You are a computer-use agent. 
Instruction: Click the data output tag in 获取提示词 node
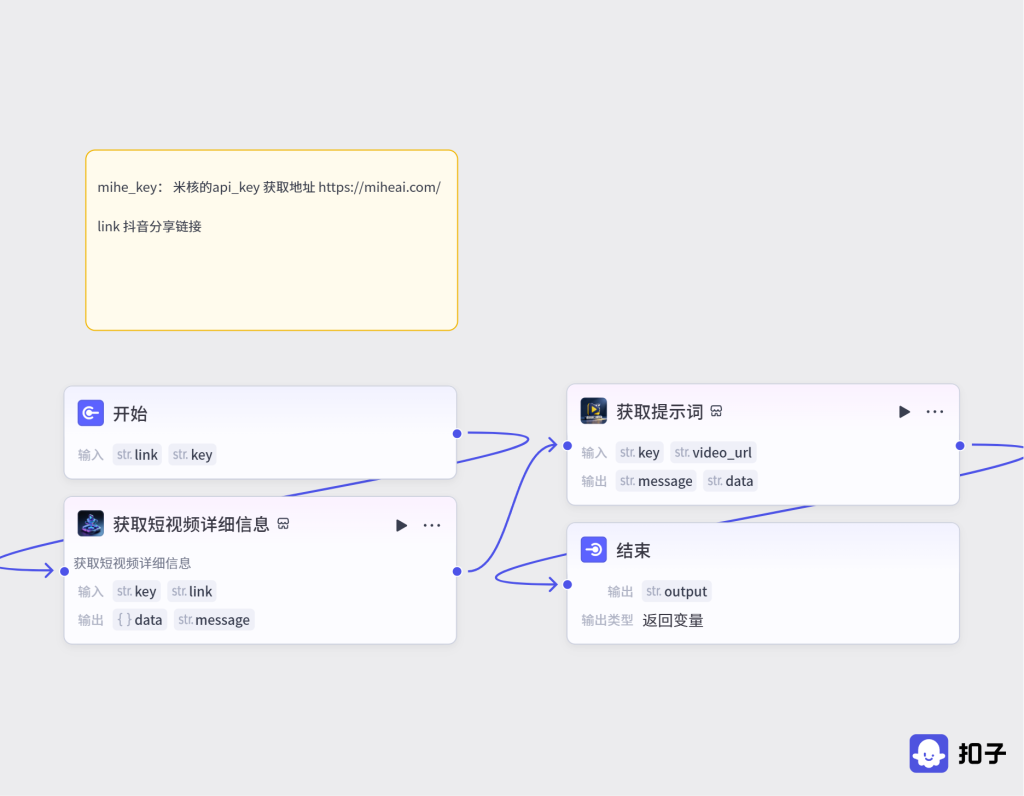coord(730,481)
